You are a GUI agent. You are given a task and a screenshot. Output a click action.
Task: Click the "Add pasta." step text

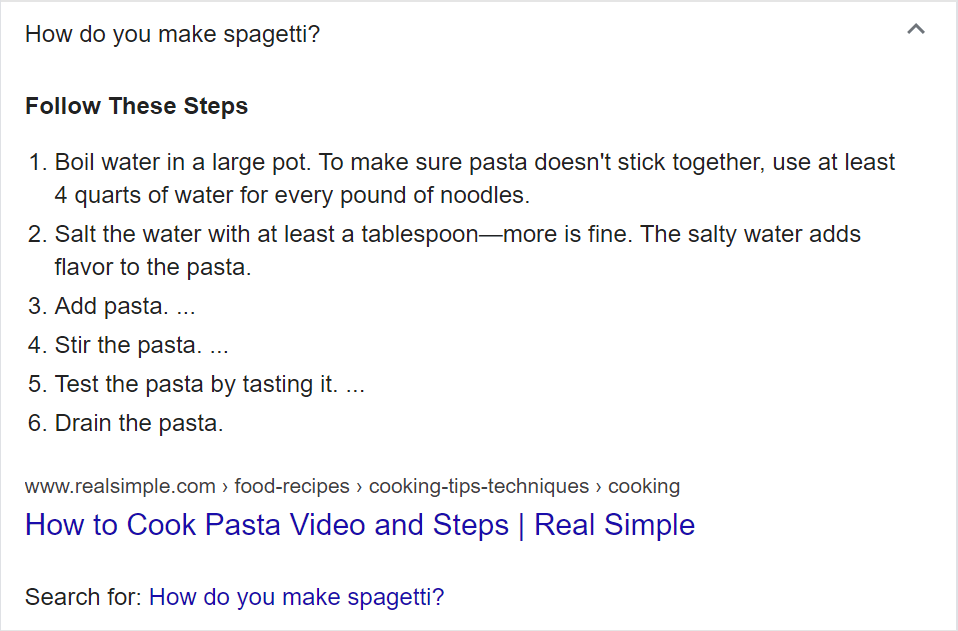(111, 306)
